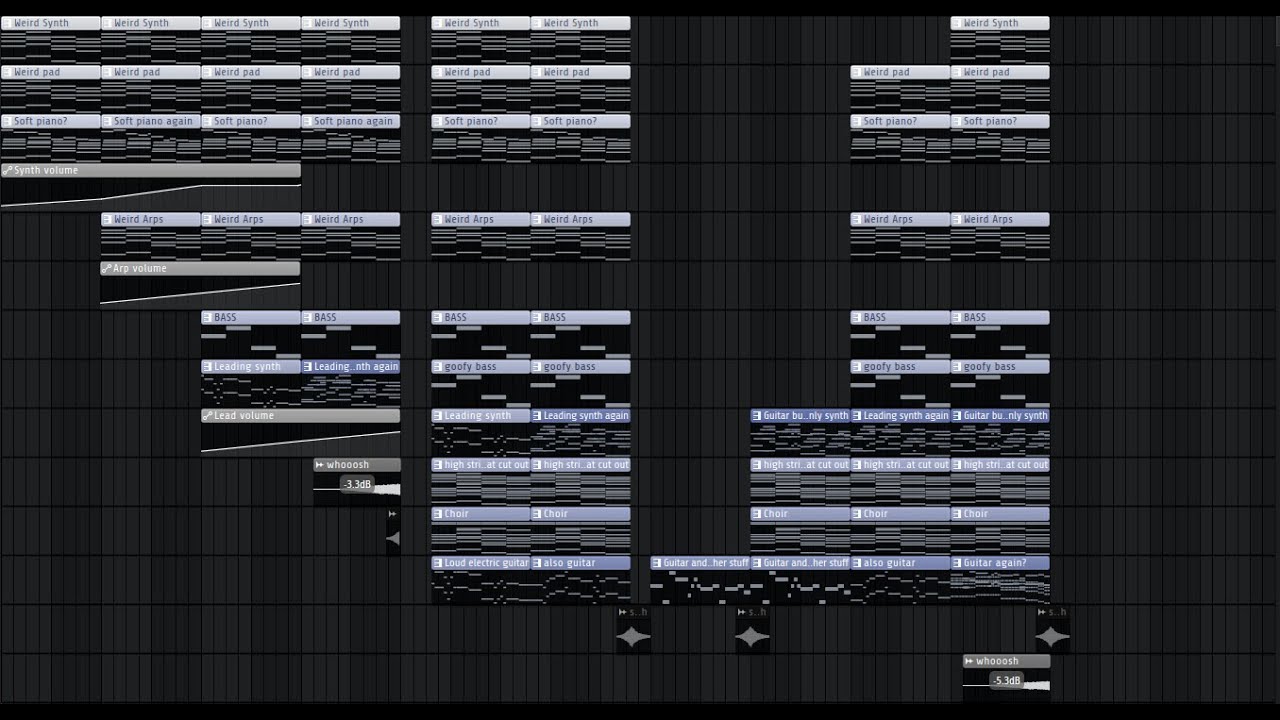Screen dimensions: 1280x720
Task: Open automation icon on Synth volume clip
Action: (8, 171)
